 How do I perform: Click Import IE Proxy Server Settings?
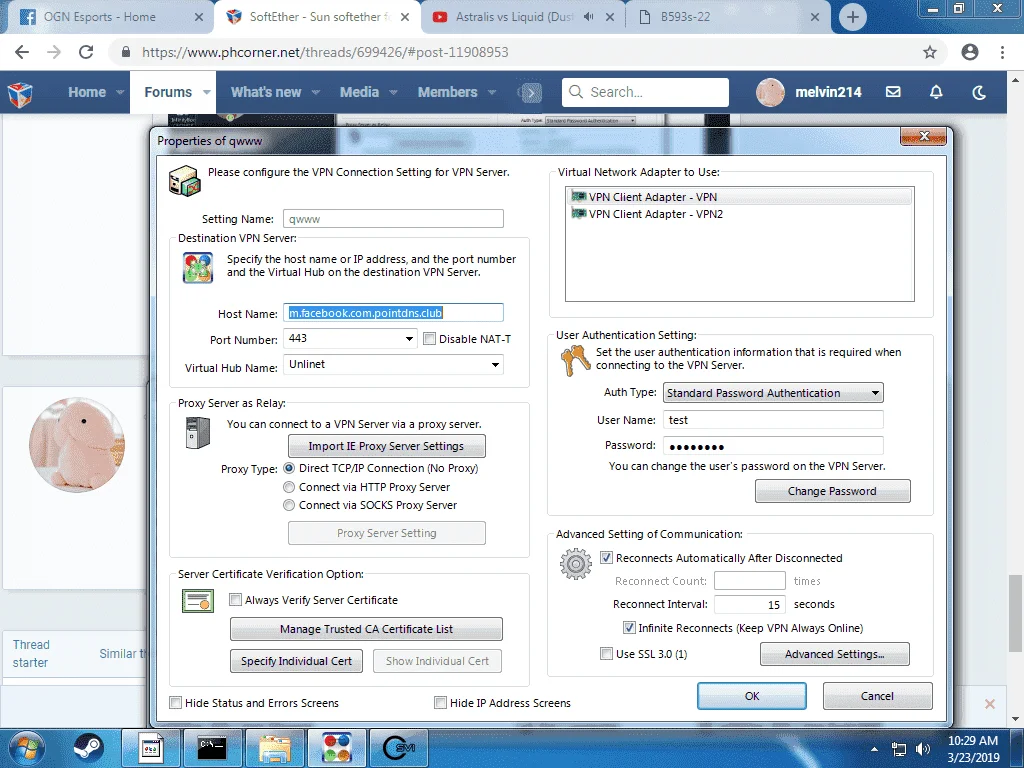(x=387, y=446)
